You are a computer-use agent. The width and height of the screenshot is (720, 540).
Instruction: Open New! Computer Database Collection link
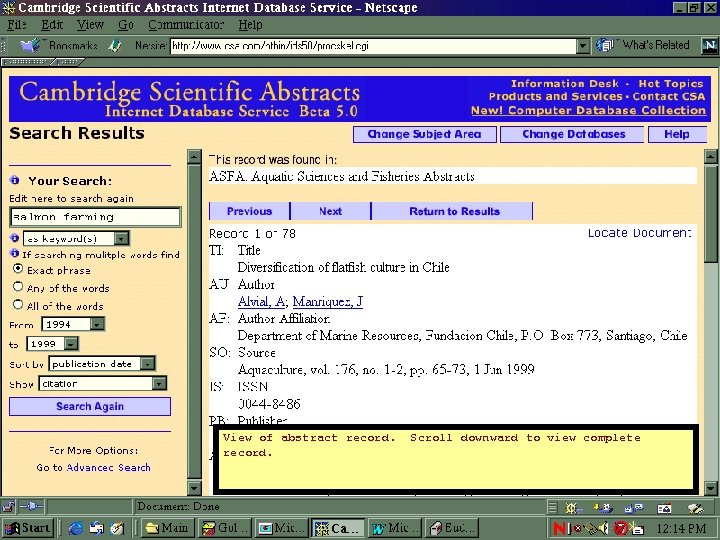[588, 110]
